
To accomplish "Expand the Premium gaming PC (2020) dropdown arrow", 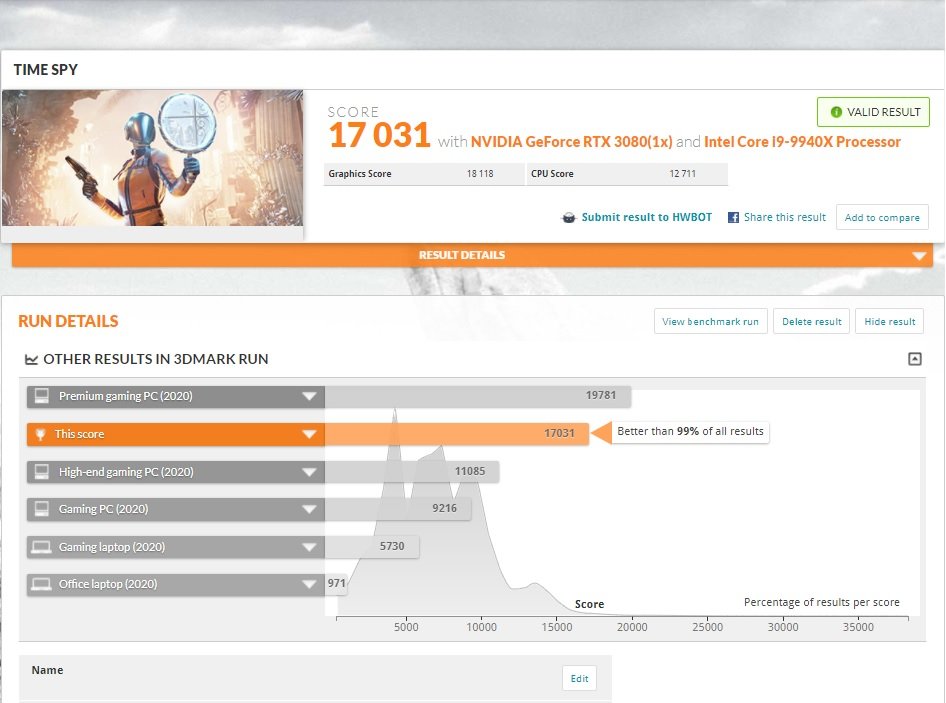I will (309, 396).
